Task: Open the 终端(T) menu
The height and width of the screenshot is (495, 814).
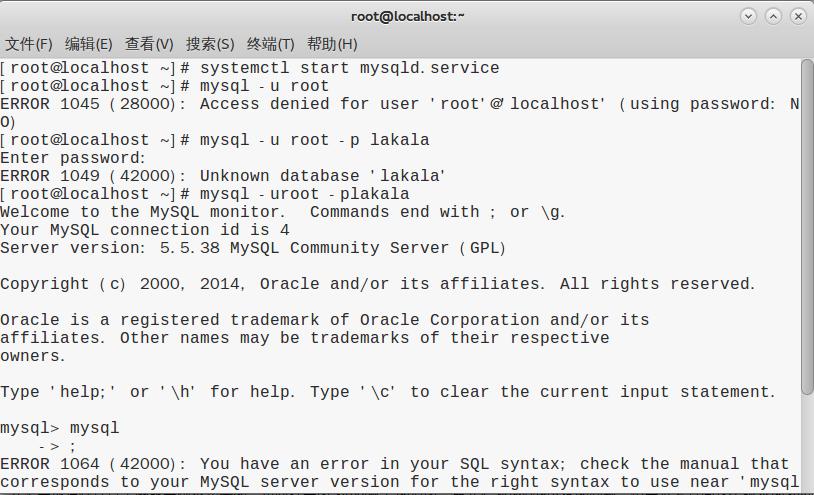Action: tap(270, 44)
